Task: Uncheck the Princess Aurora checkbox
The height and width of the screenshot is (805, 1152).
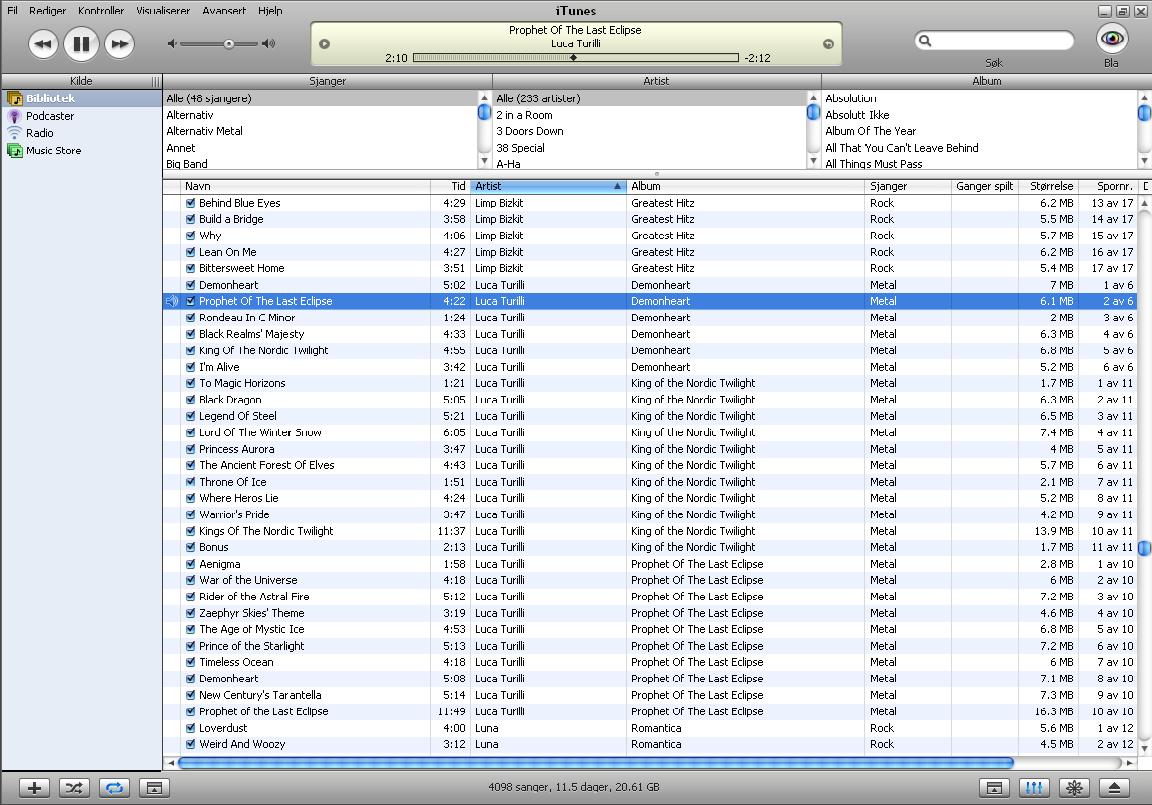Action: pyautogui.click(x=190, y=449)
